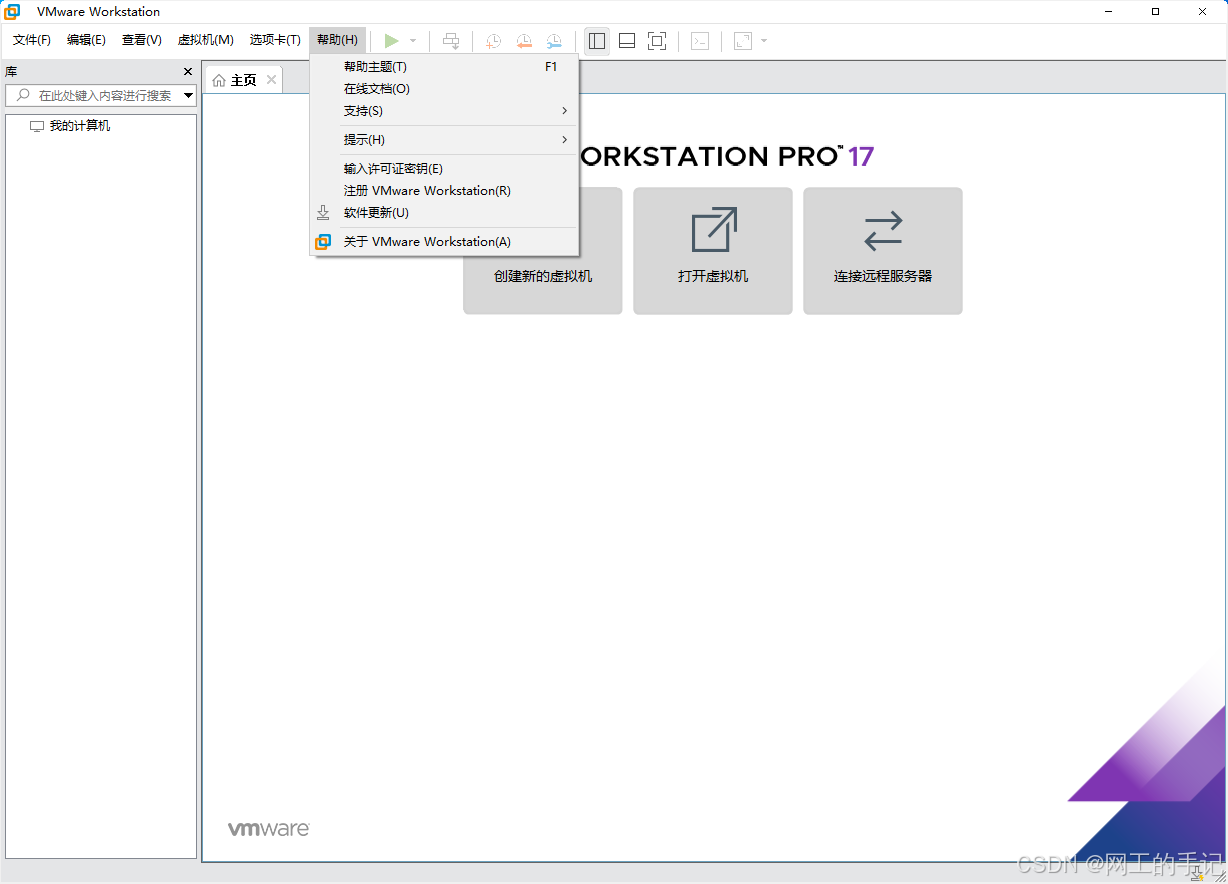Open the 选项卡(T) menu
This screenshot has height=884, width=1228.
[275, 40]
